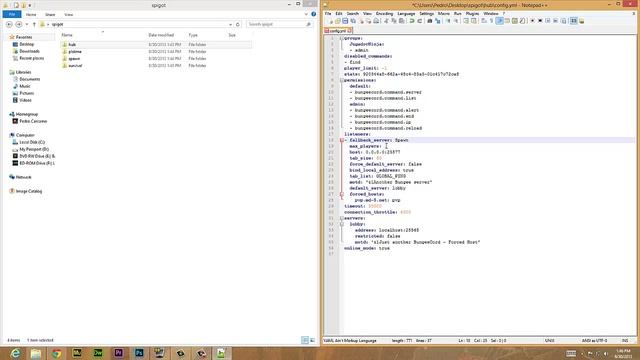Image resolution: width=640 pixels, height=360 pixels.
Task: Close the config.yml tab
Action: [x=350, y=31]
